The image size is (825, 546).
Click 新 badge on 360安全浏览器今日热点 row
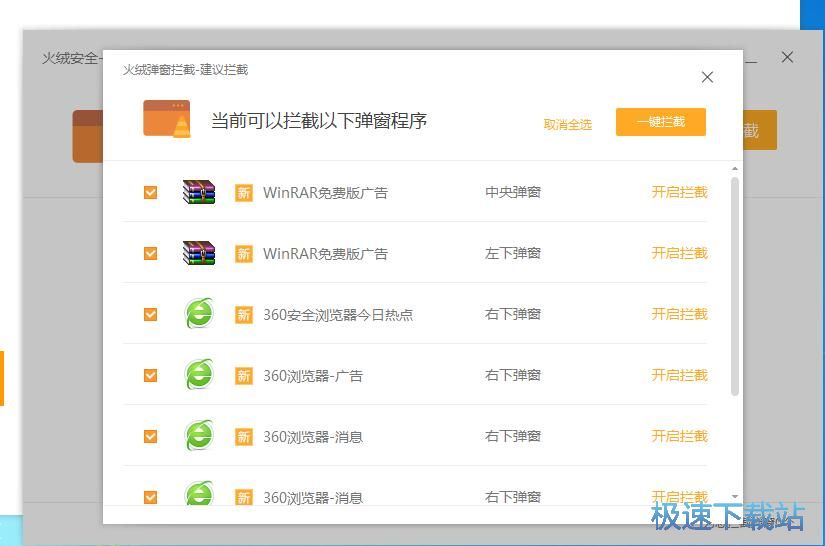tap(244, 315)
